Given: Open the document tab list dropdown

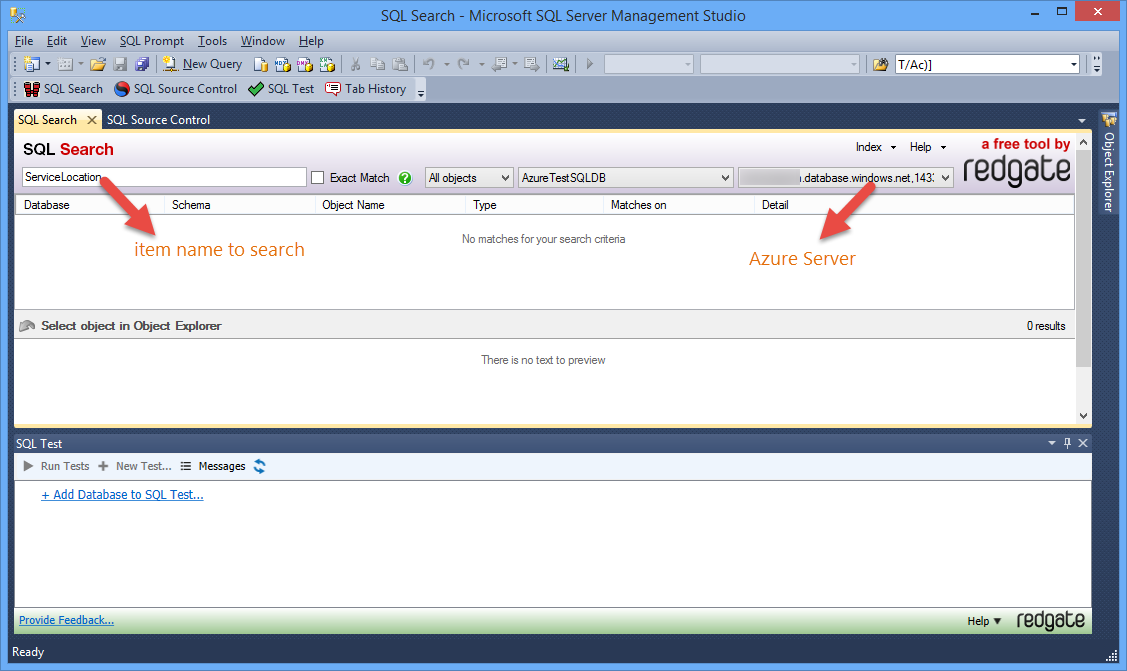Looking at the screenshot, I should (x=1082, y=121).
